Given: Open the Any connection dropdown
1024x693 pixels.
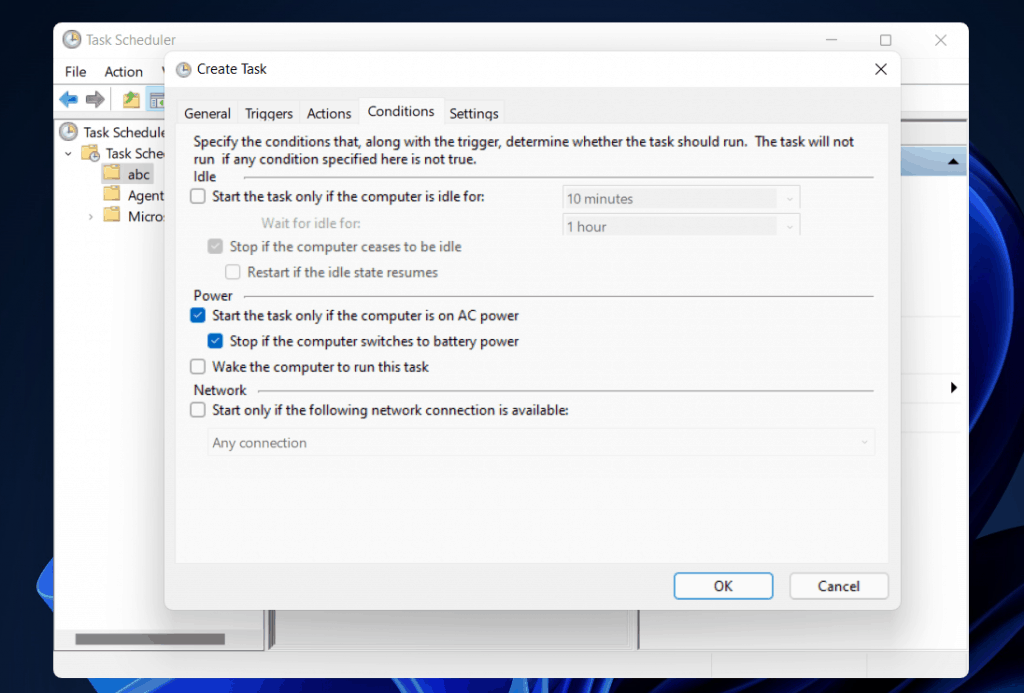Looking at the screenshot, I should click(542, 442).
